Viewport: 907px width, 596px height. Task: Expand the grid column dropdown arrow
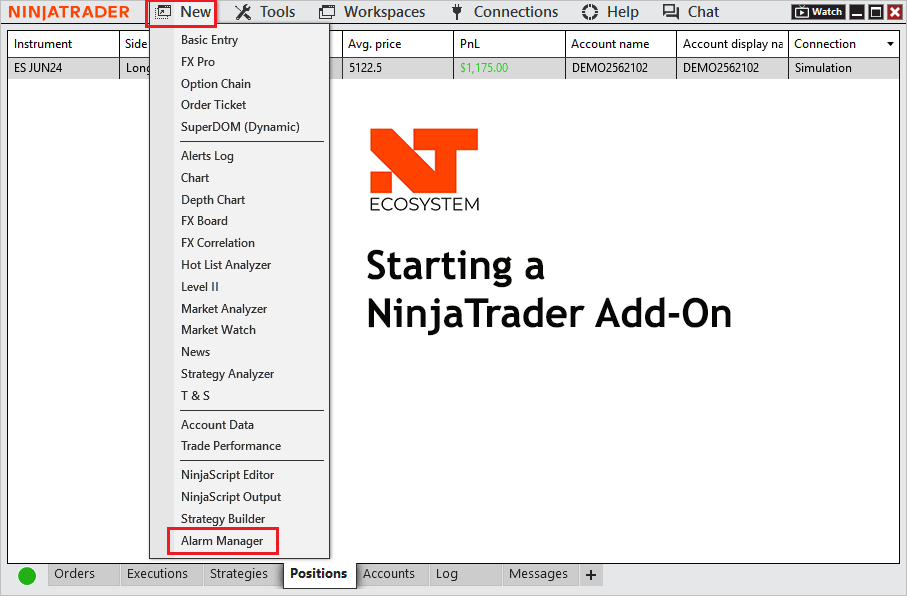[890, 44]
